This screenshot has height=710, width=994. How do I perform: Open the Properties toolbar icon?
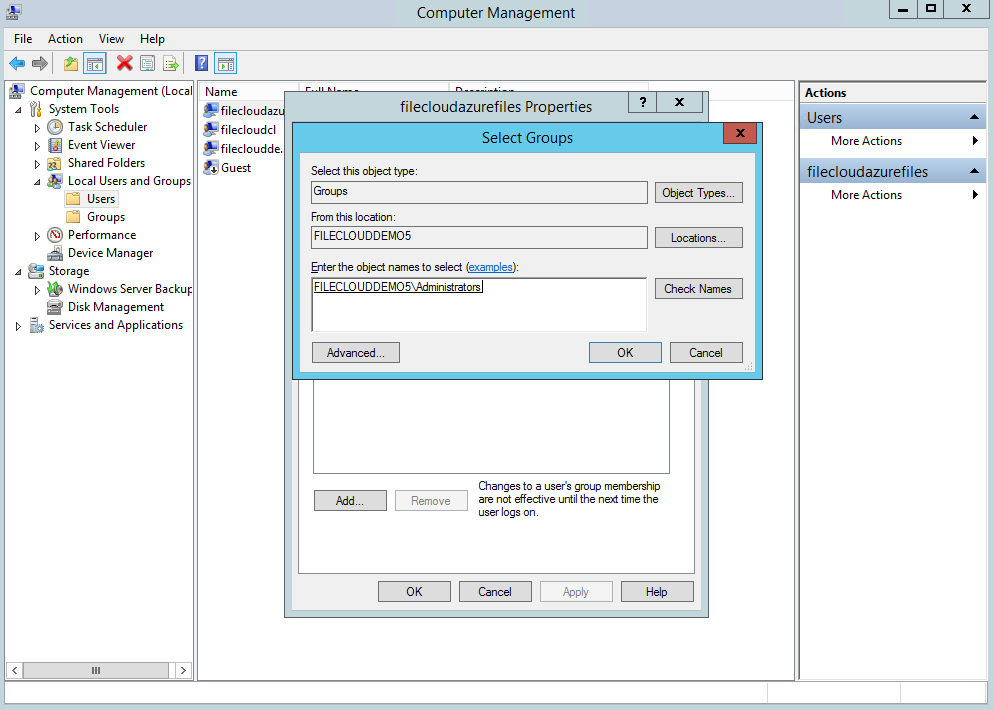147,63
